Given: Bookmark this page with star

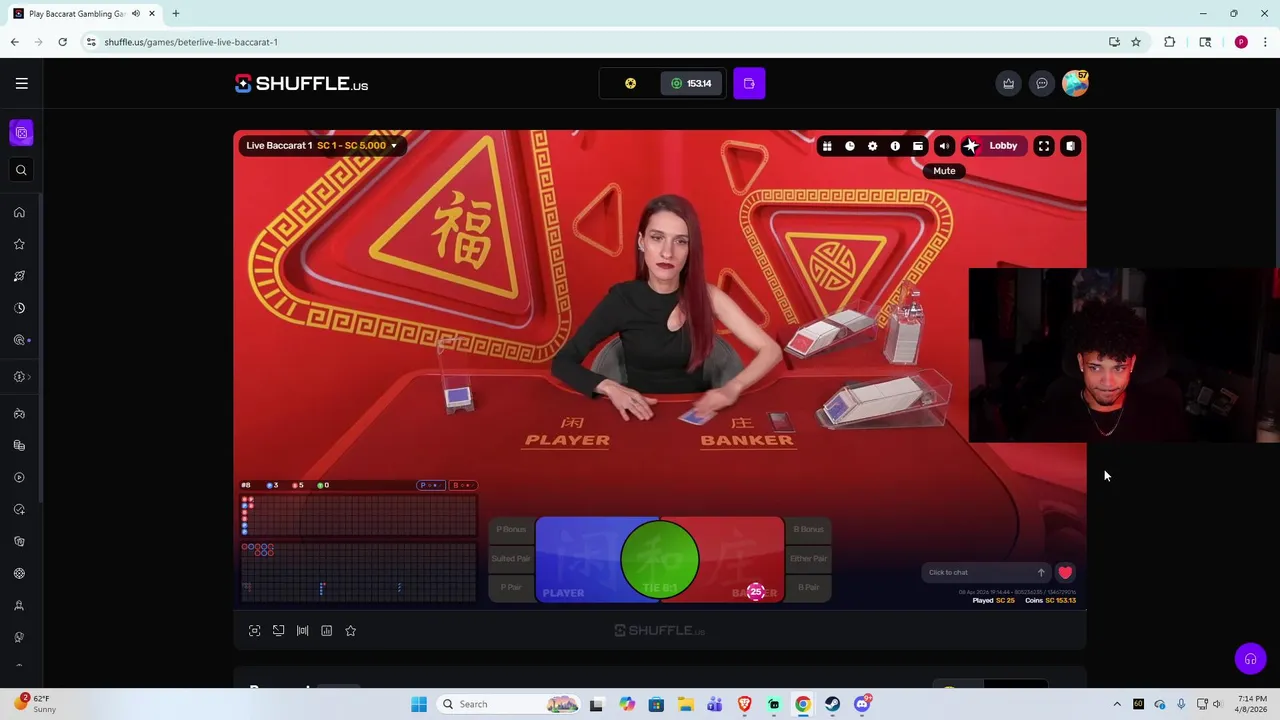Looking at the screenshot, I should tap(1136, 42).
